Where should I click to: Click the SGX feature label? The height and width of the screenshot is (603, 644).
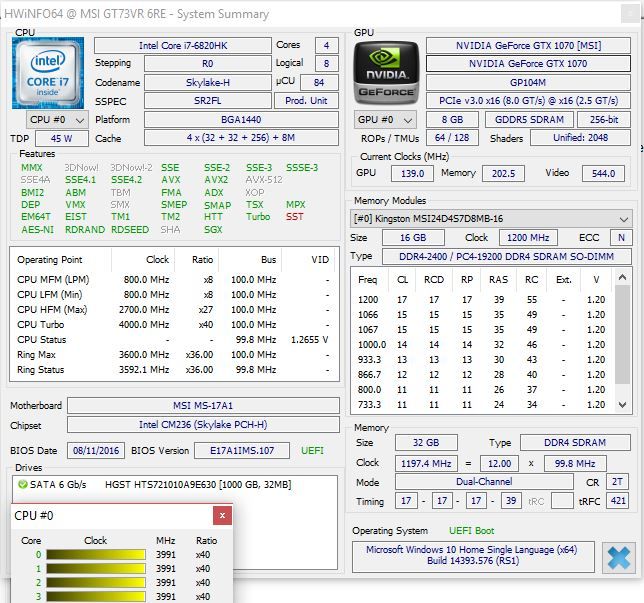point(213,230)
